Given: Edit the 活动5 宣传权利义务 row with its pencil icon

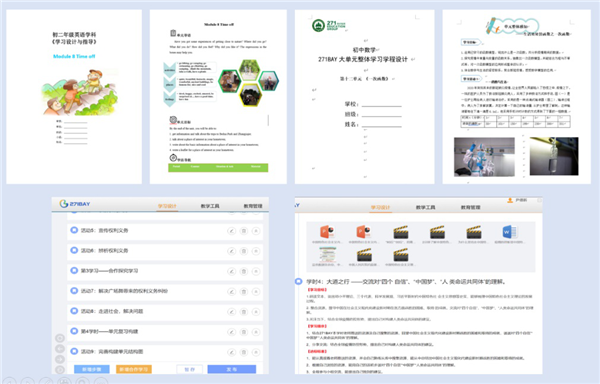Looking at the screenshot, I should pos(232,231).
